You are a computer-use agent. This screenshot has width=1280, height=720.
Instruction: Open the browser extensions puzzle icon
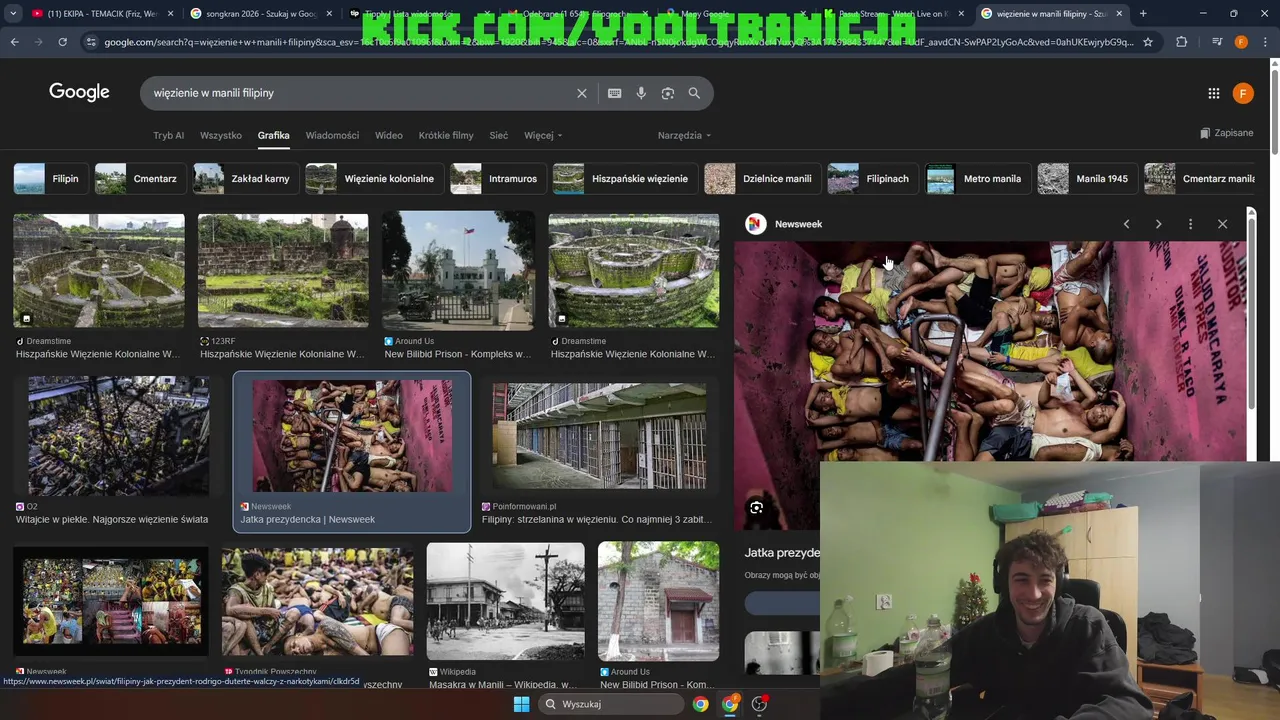tap(1182, 42)
